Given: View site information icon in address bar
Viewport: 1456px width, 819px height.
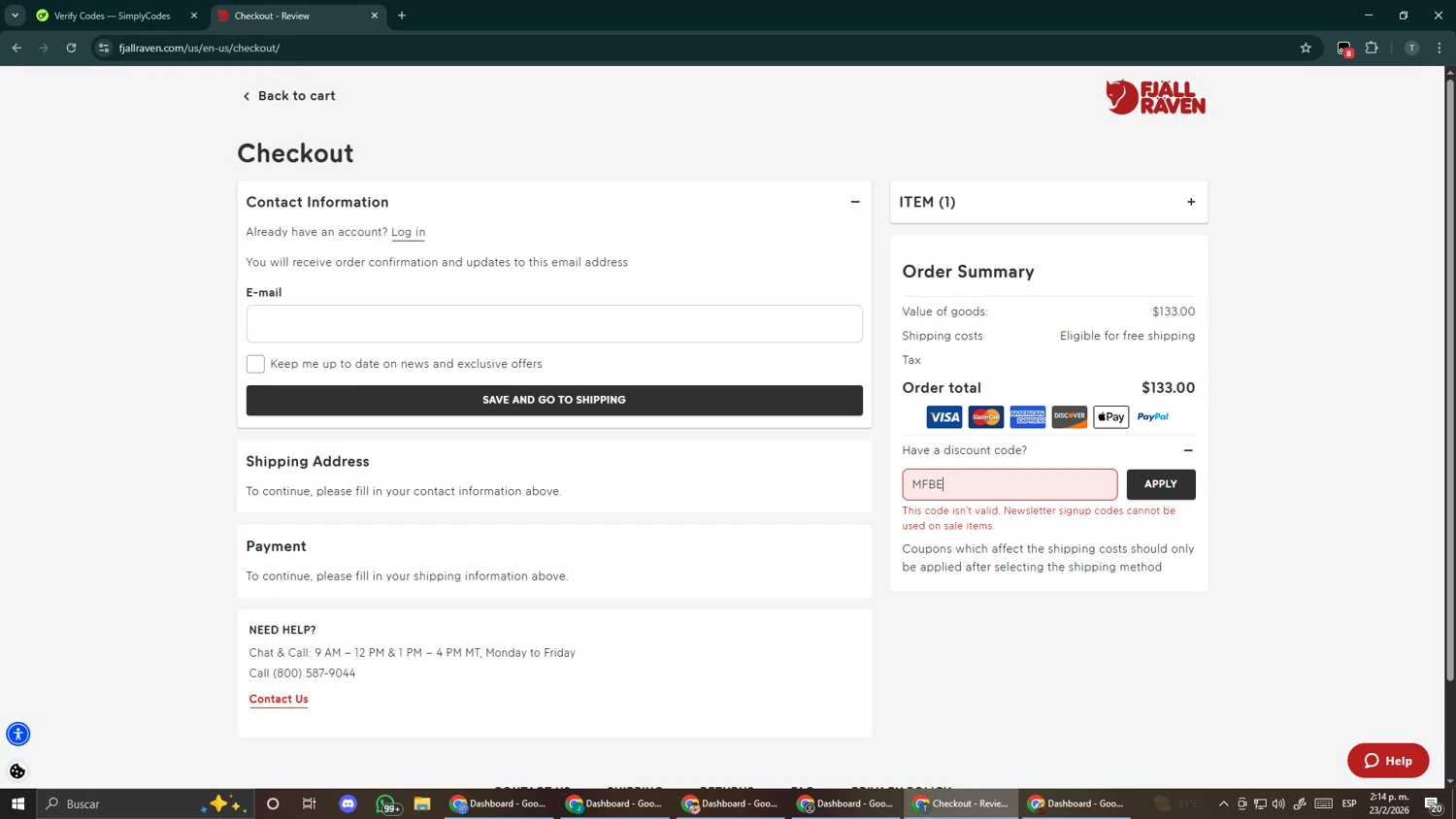Looking at the screenshot, I should [104, 48].
